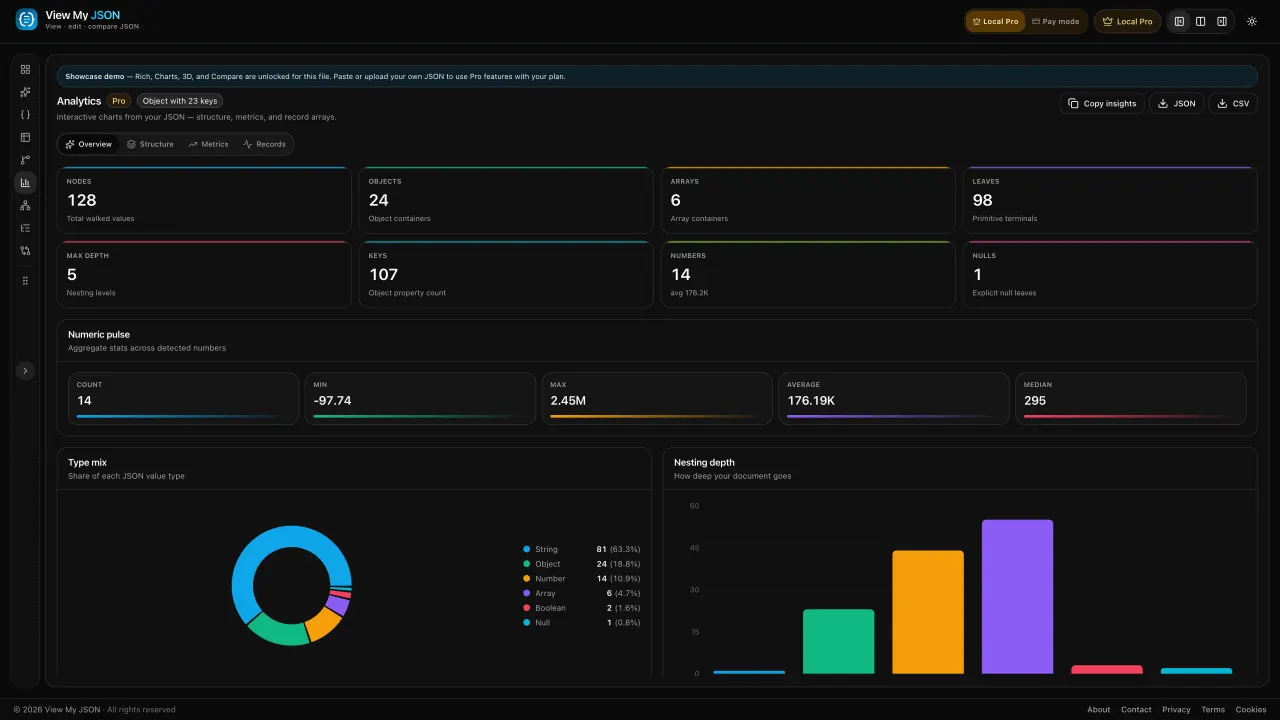Select Local Pro option beside Pay mode
Viewport: 1280px width, 720px height.
pyautogui.click(x=995, y=21)
